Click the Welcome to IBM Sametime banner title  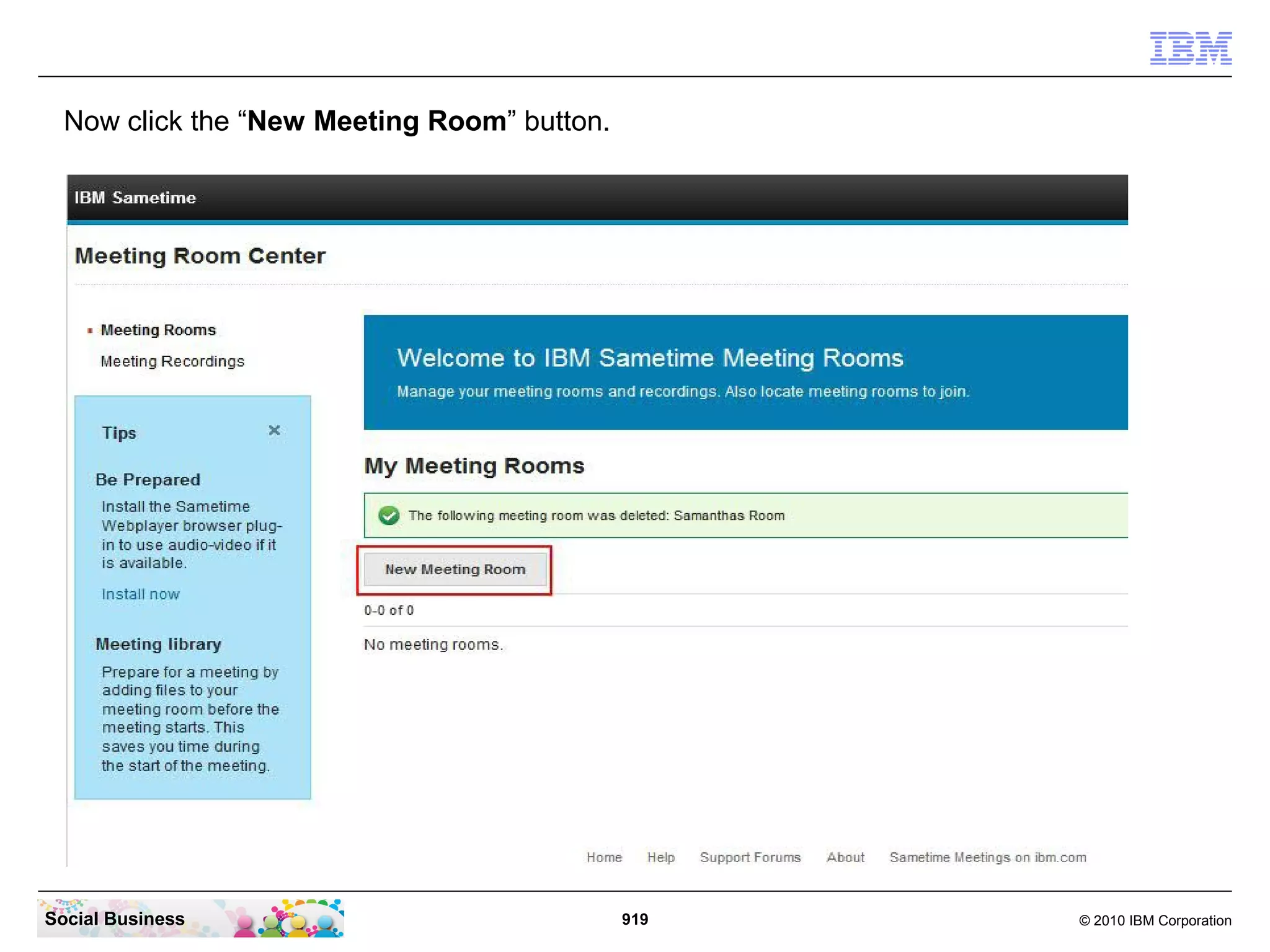point(650,358)
